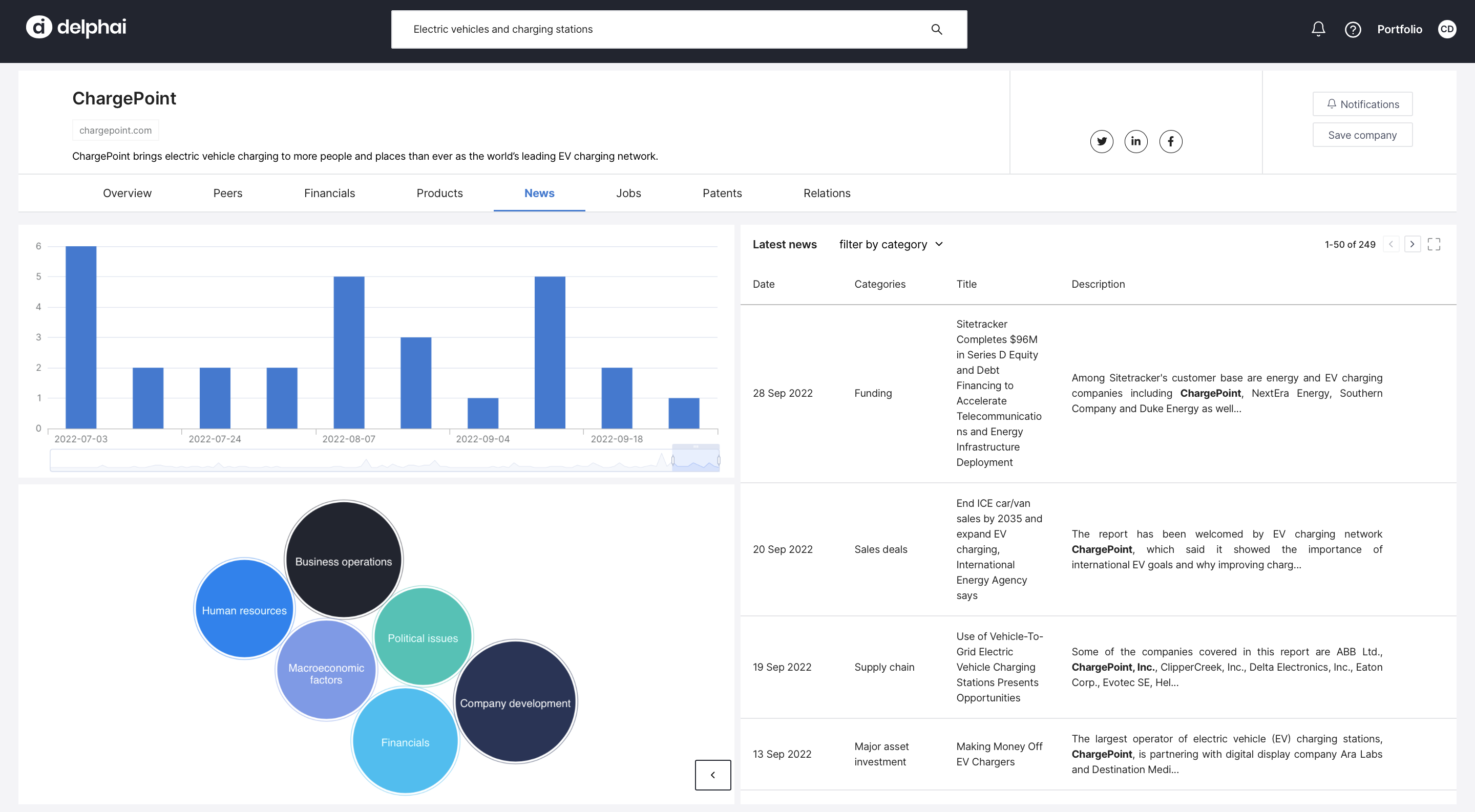This screenshot has height=812, width=1475.
Task: Open the Patents tab
Action: tap(722, 194)
